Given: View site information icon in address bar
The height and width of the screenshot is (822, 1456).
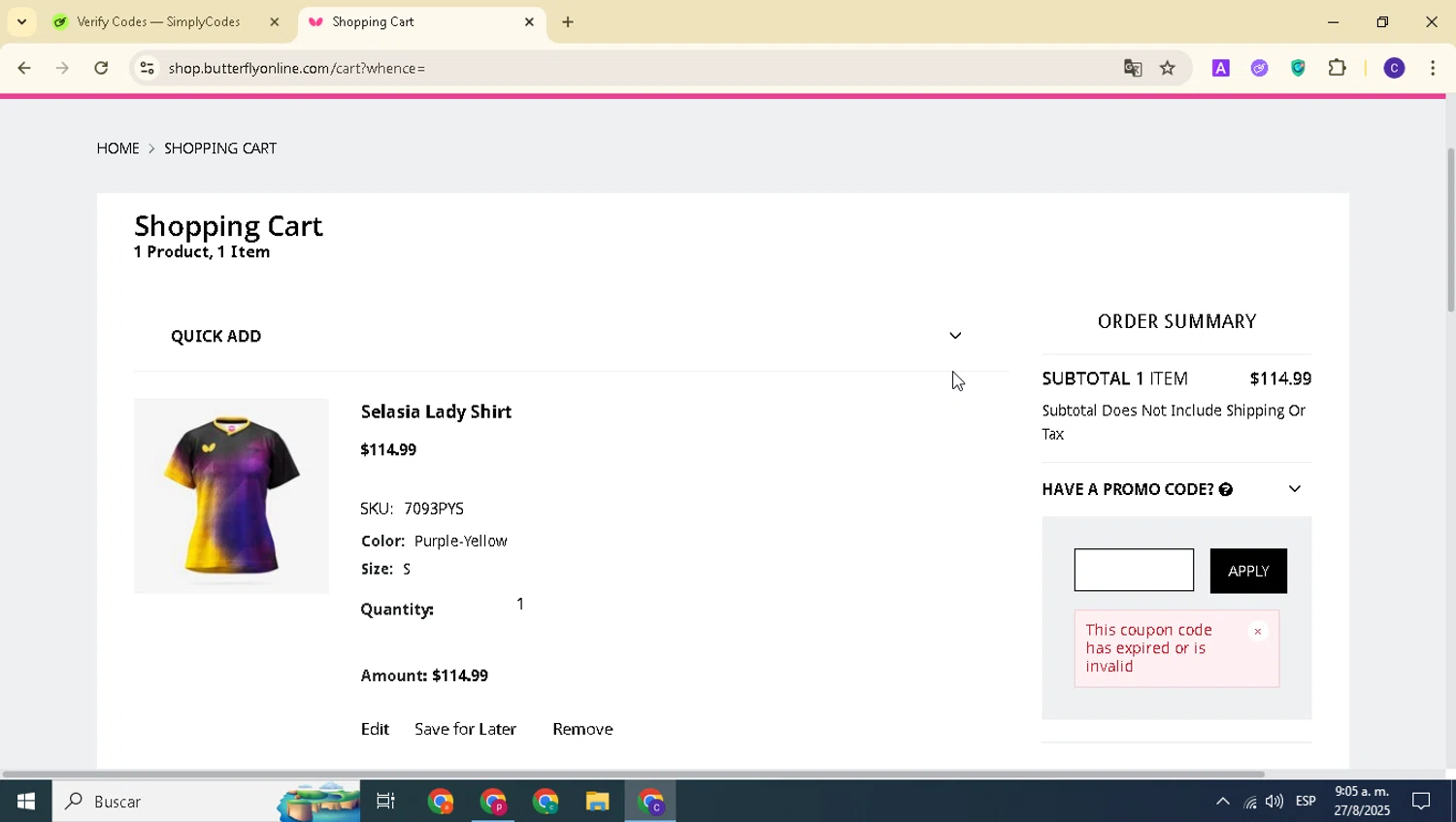Looking at the screenshot, I should pyautogui.click(x=147, y=68).
